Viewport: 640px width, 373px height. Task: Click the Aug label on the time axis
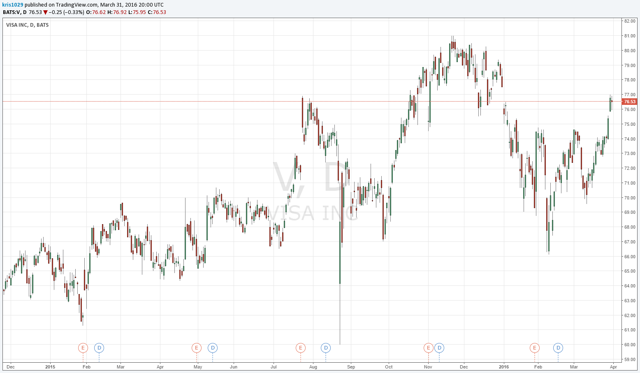[313, 367]
